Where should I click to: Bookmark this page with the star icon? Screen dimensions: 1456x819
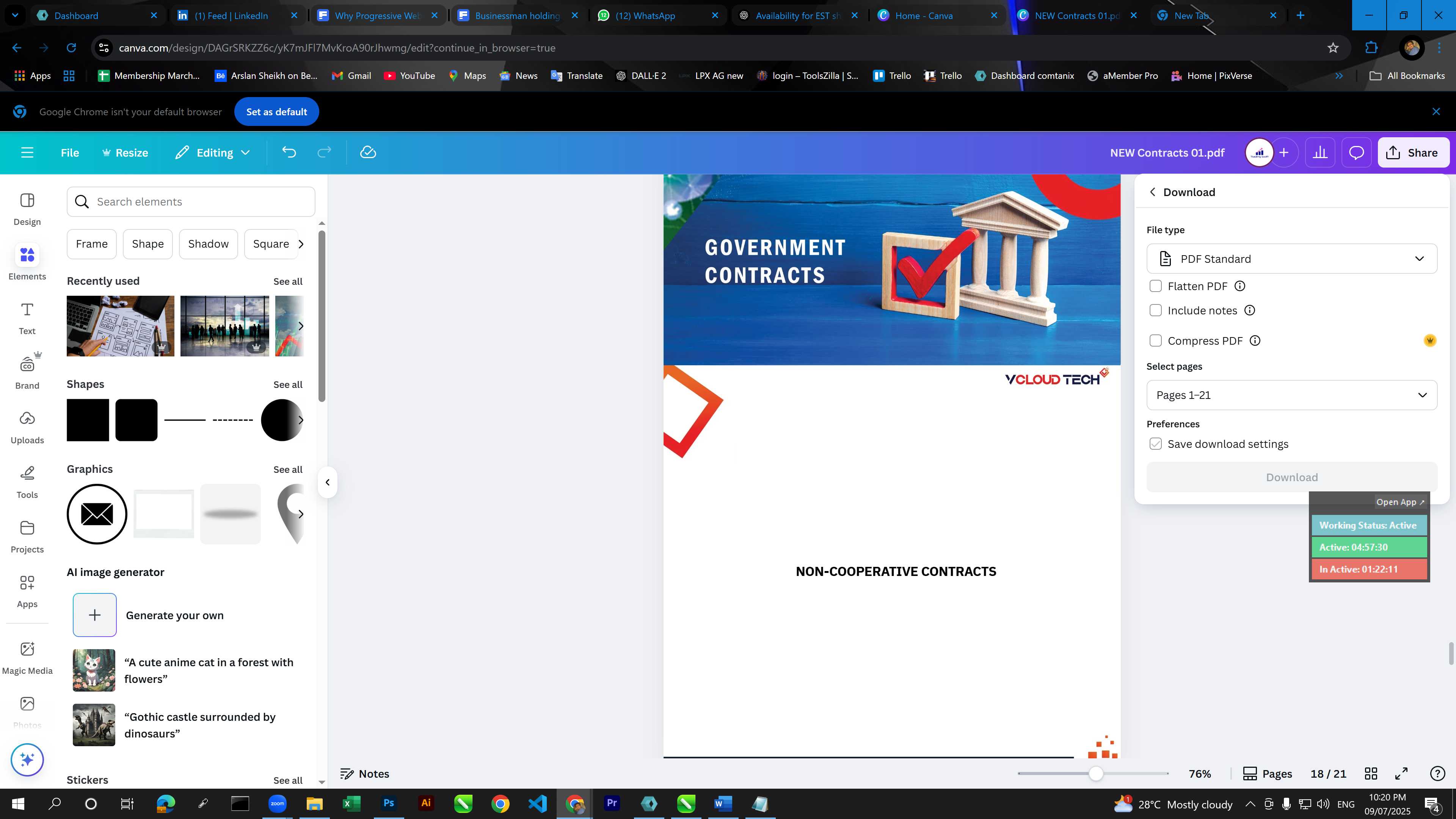tap(1333, 48)
